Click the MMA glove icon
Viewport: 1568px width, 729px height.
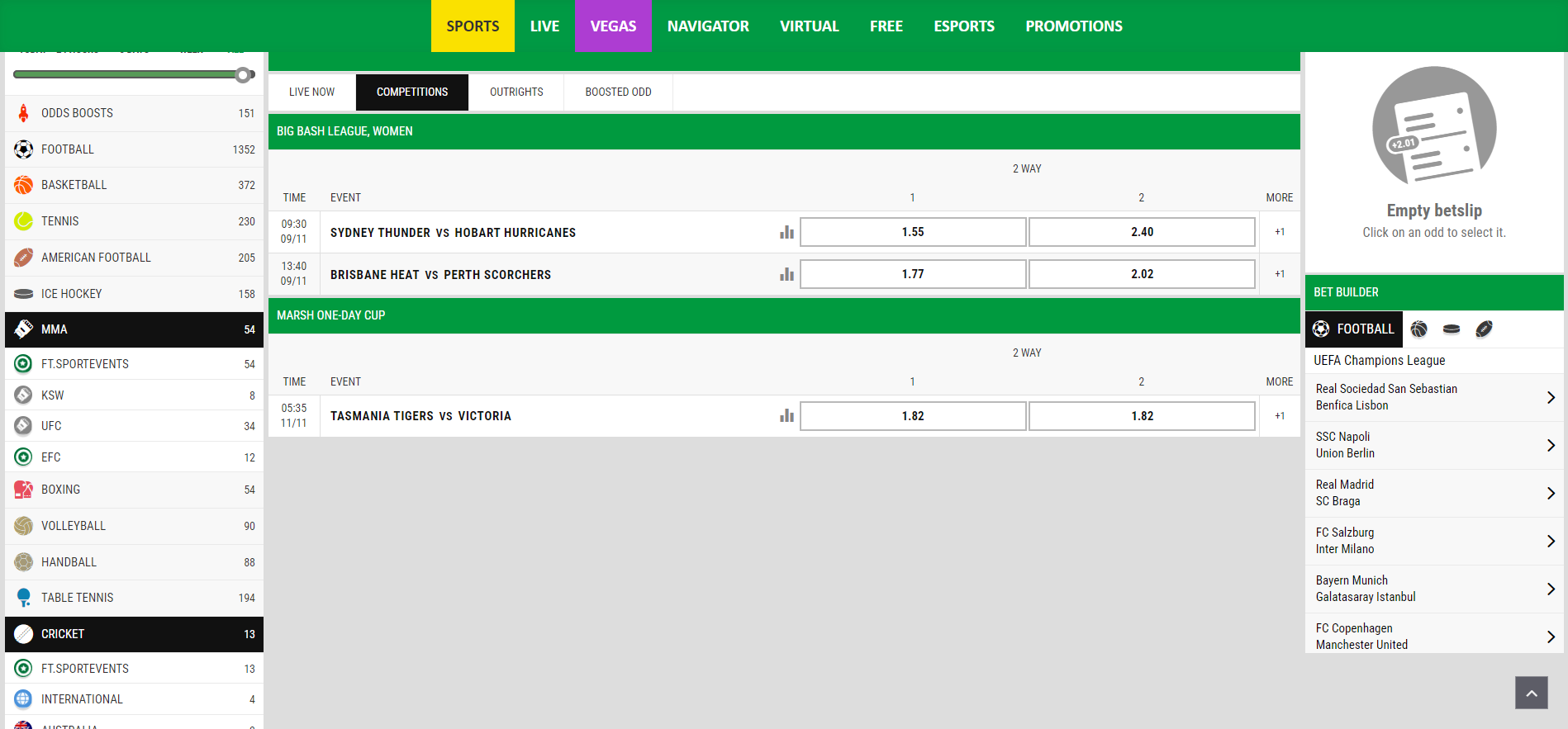point(23,329)
